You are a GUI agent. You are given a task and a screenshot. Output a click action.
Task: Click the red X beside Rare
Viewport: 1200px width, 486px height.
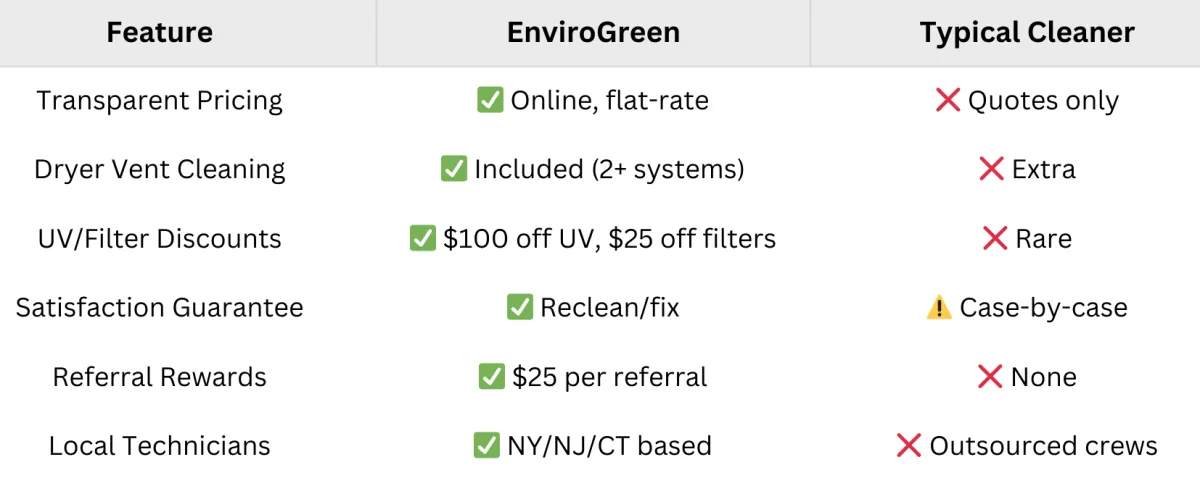coord(996,238)
